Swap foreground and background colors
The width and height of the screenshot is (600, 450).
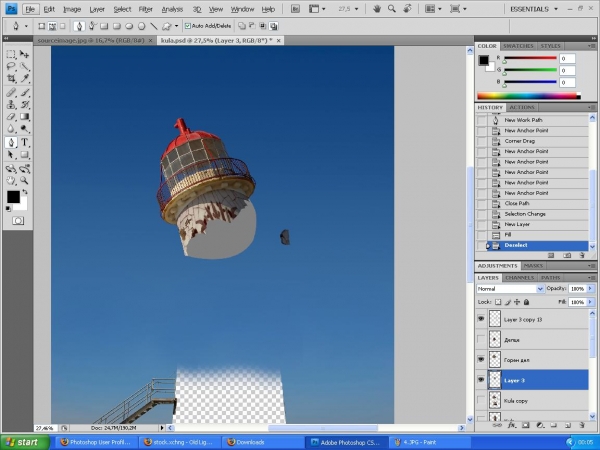pyautogui.click(x=25, y=191)
